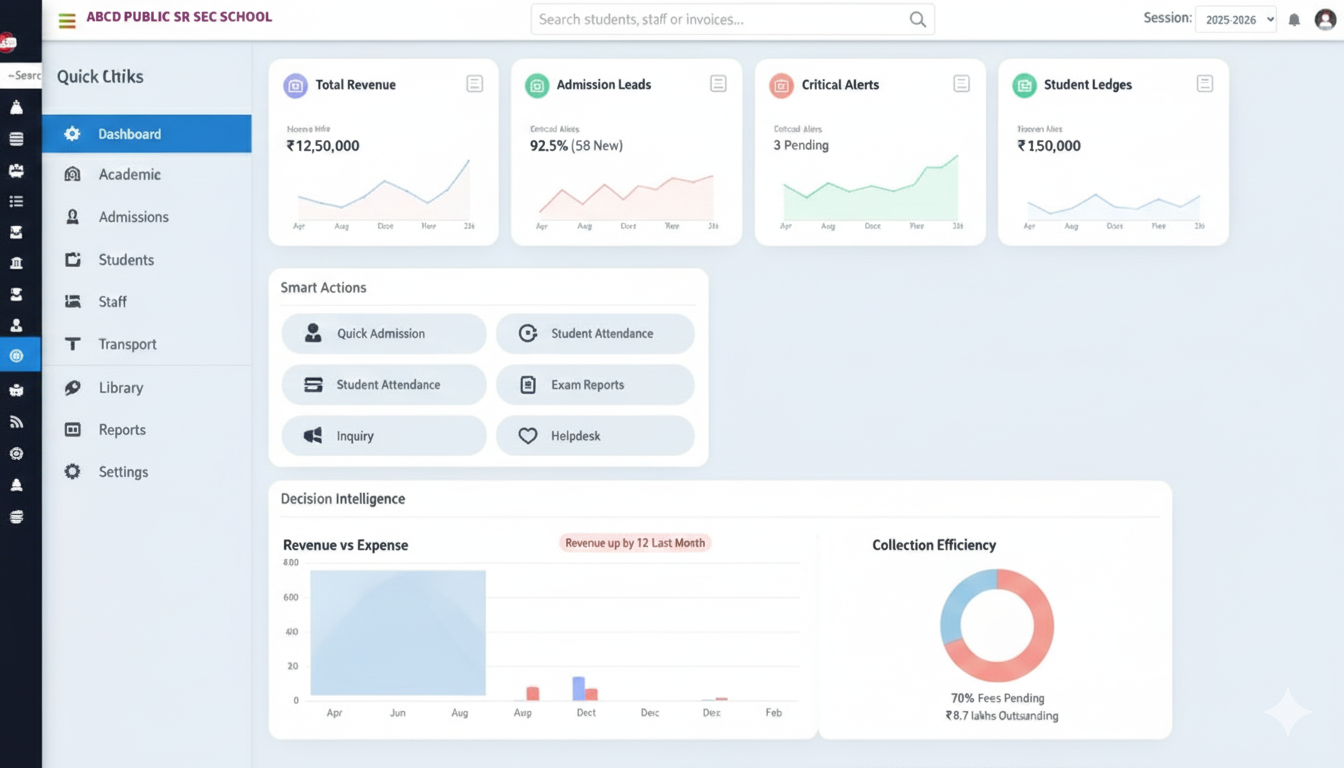
Task: Open Settings via the gear icon
Action: 72,471
